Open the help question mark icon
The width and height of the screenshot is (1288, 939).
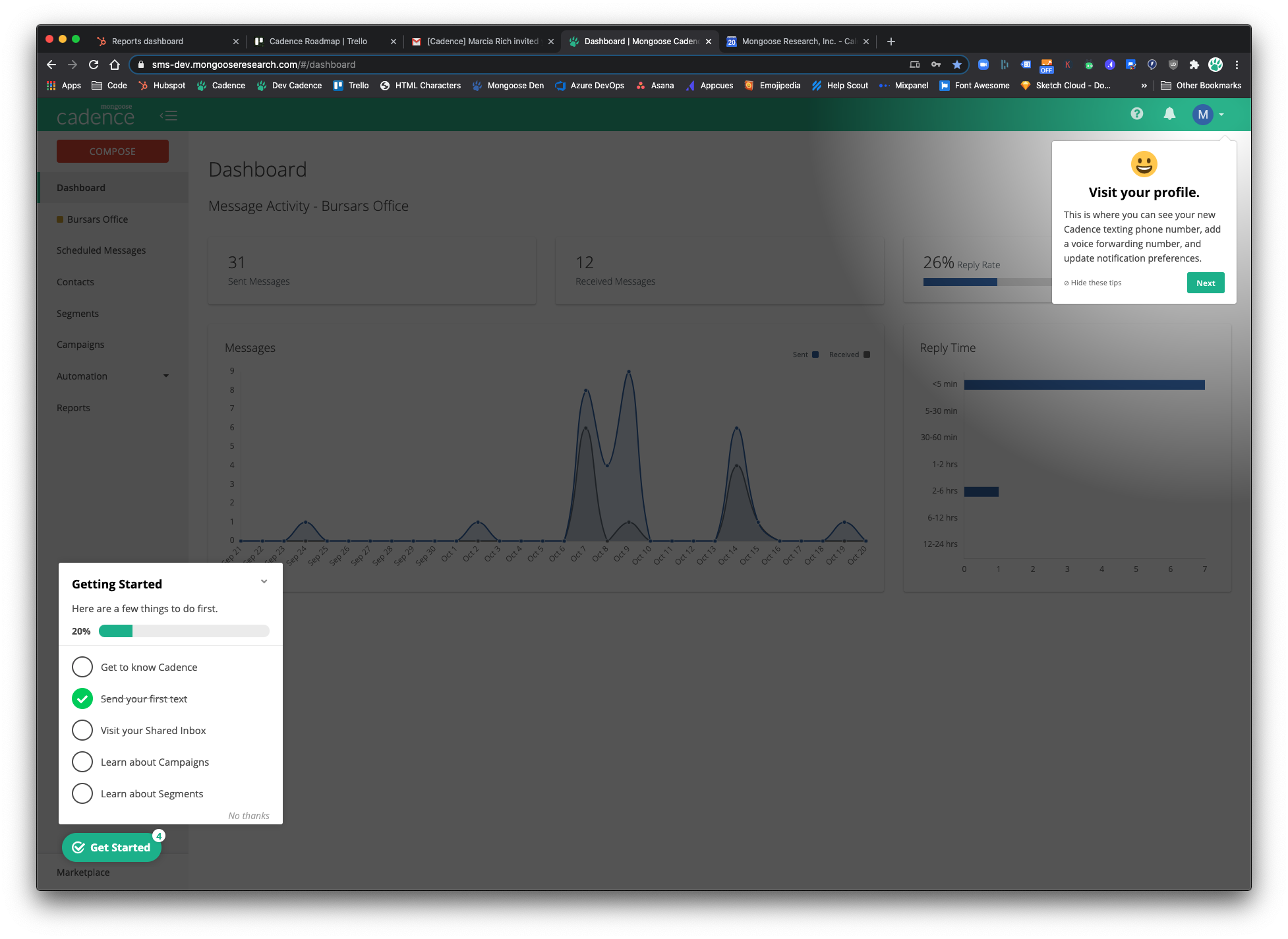(1136, 114)
